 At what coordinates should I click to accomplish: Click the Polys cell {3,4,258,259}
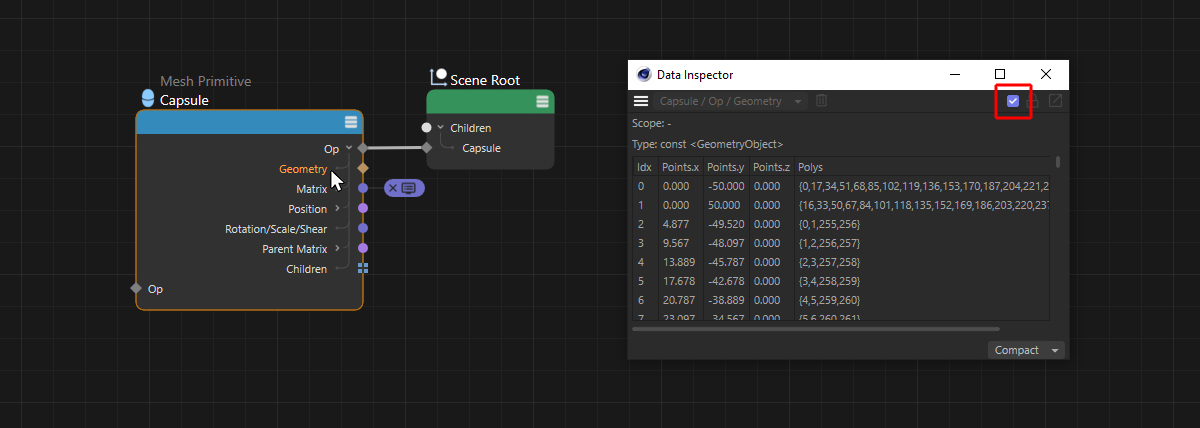830,281
